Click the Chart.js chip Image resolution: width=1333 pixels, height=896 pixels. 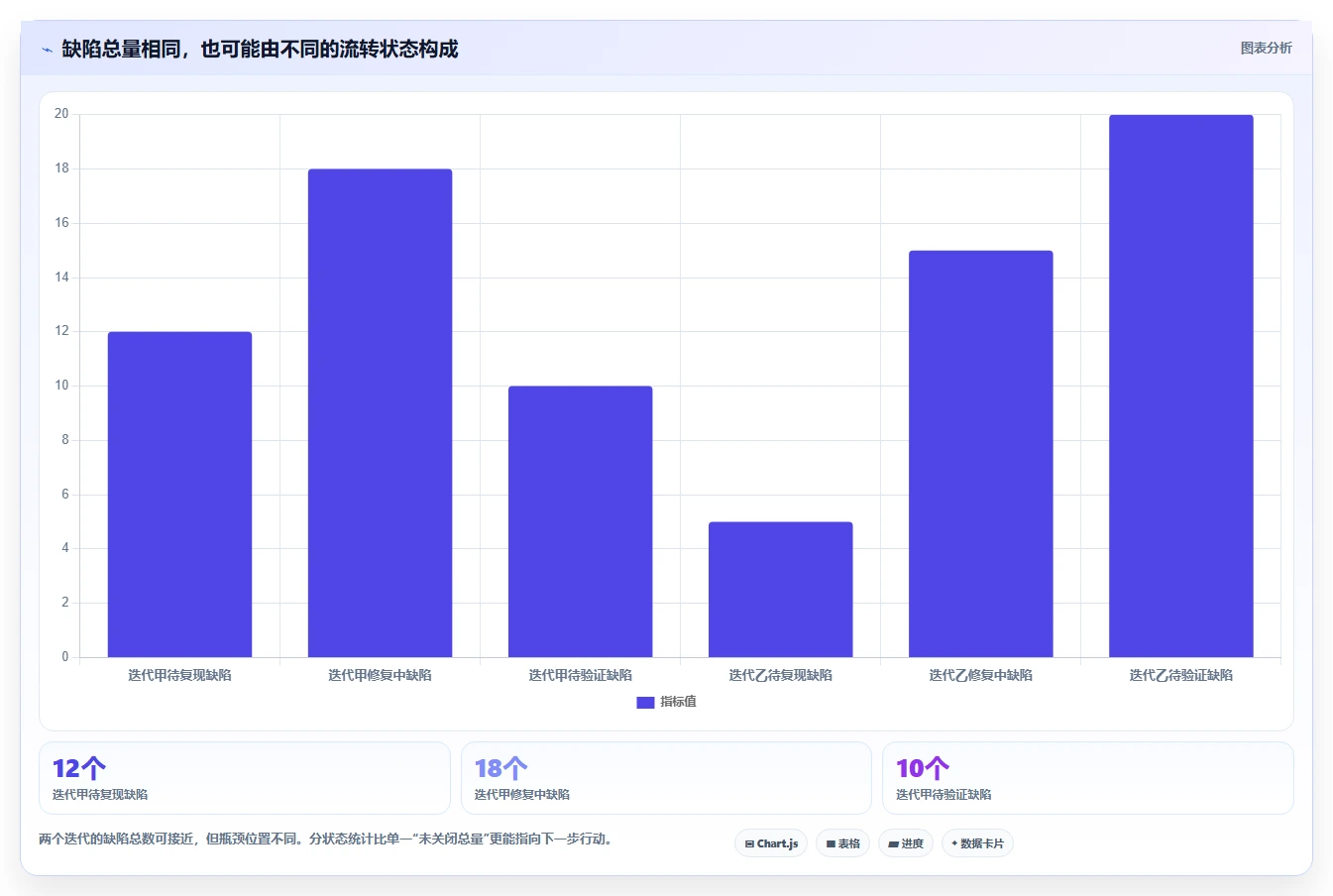[x=771, y=843]
